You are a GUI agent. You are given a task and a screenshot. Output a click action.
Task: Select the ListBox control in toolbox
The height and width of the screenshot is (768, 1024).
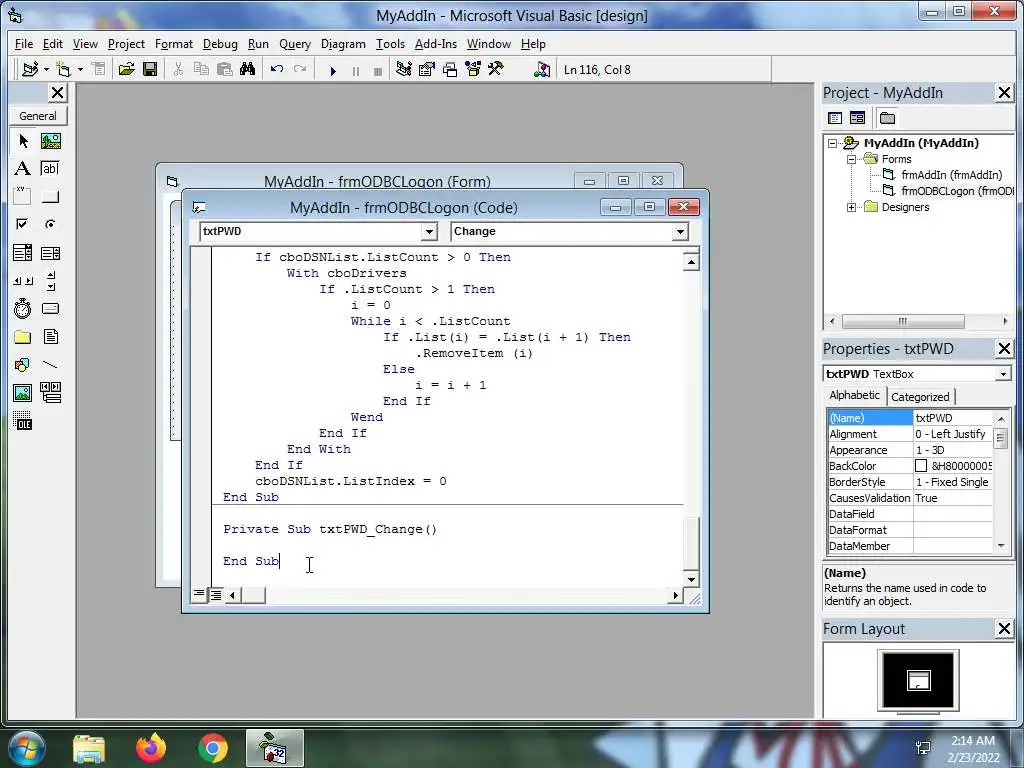point(50,253)
